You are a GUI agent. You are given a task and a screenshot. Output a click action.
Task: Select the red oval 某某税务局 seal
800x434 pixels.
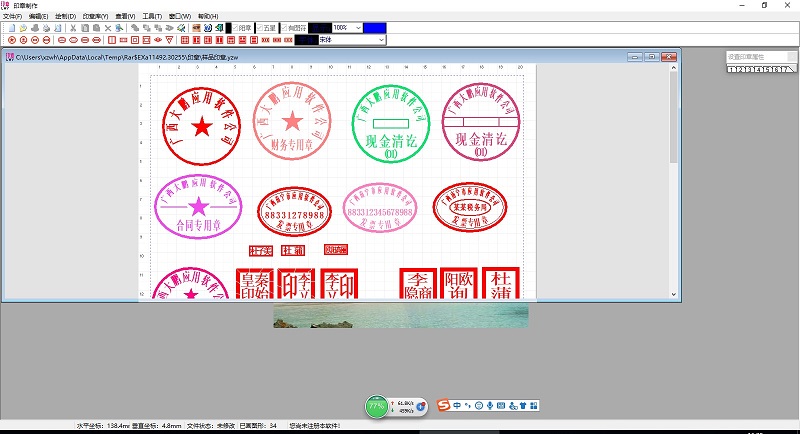tap(470, 207)
